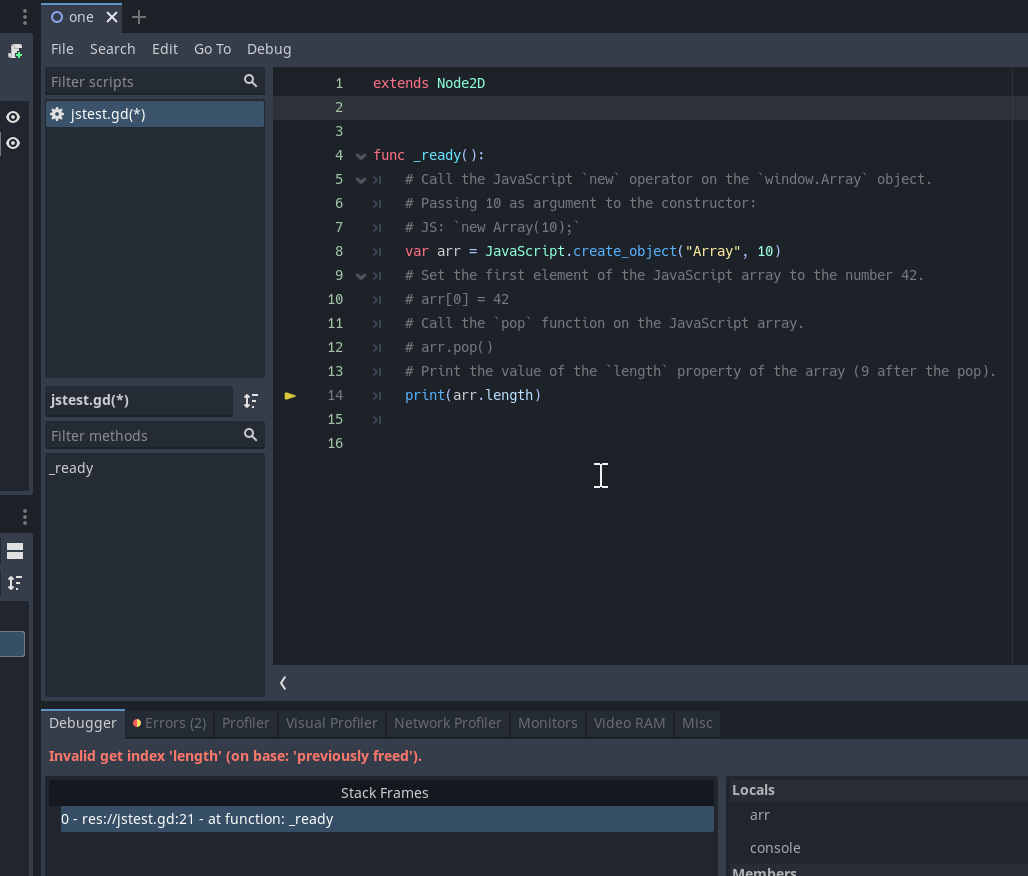Viewport: 1028px width, 876px height.
Task: Click the yellow execution arrow at line 14
Action: pos(290,395)
